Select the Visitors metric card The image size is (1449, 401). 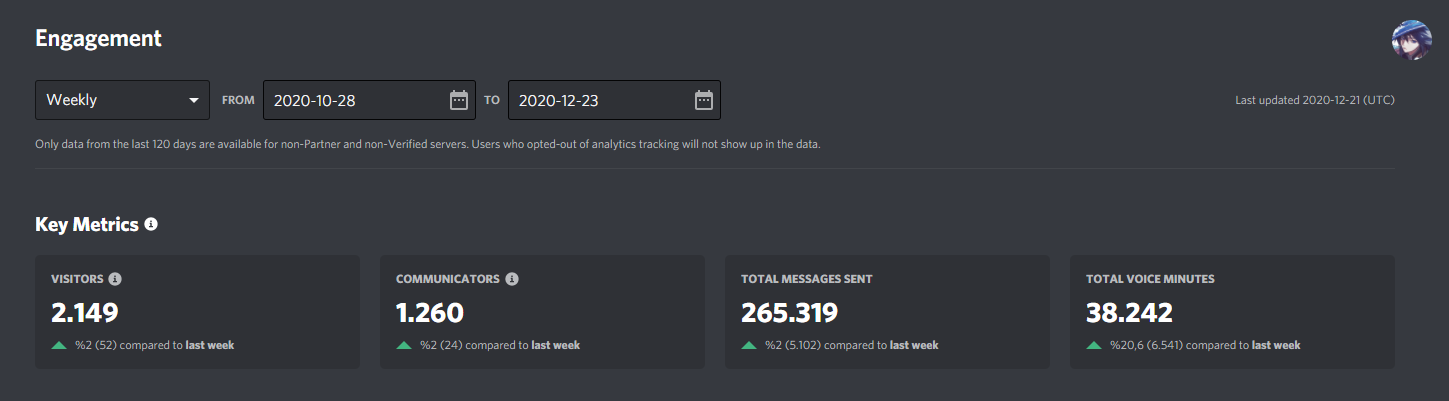pos(197,312)
